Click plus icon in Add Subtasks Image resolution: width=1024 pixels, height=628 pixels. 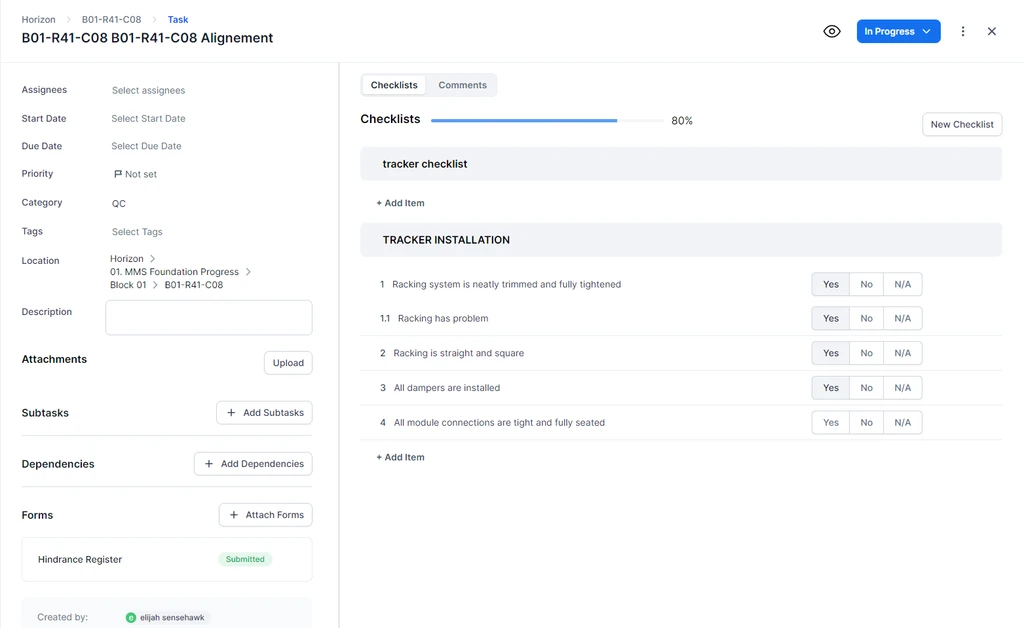(232, 412)
